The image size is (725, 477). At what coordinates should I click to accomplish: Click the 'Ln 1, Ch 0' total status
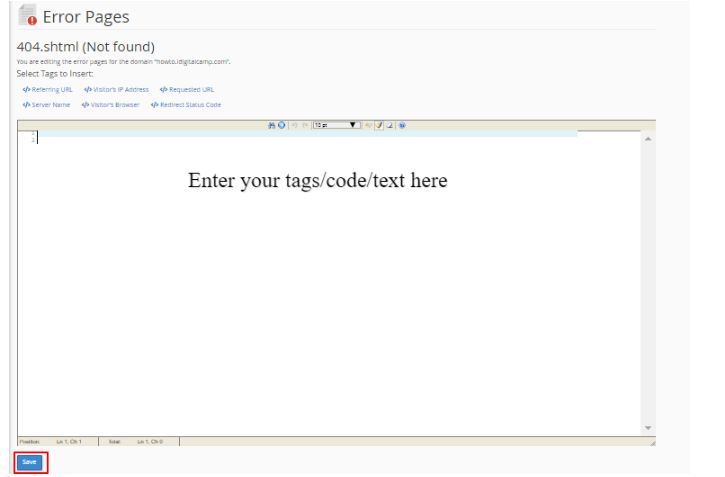150,442
